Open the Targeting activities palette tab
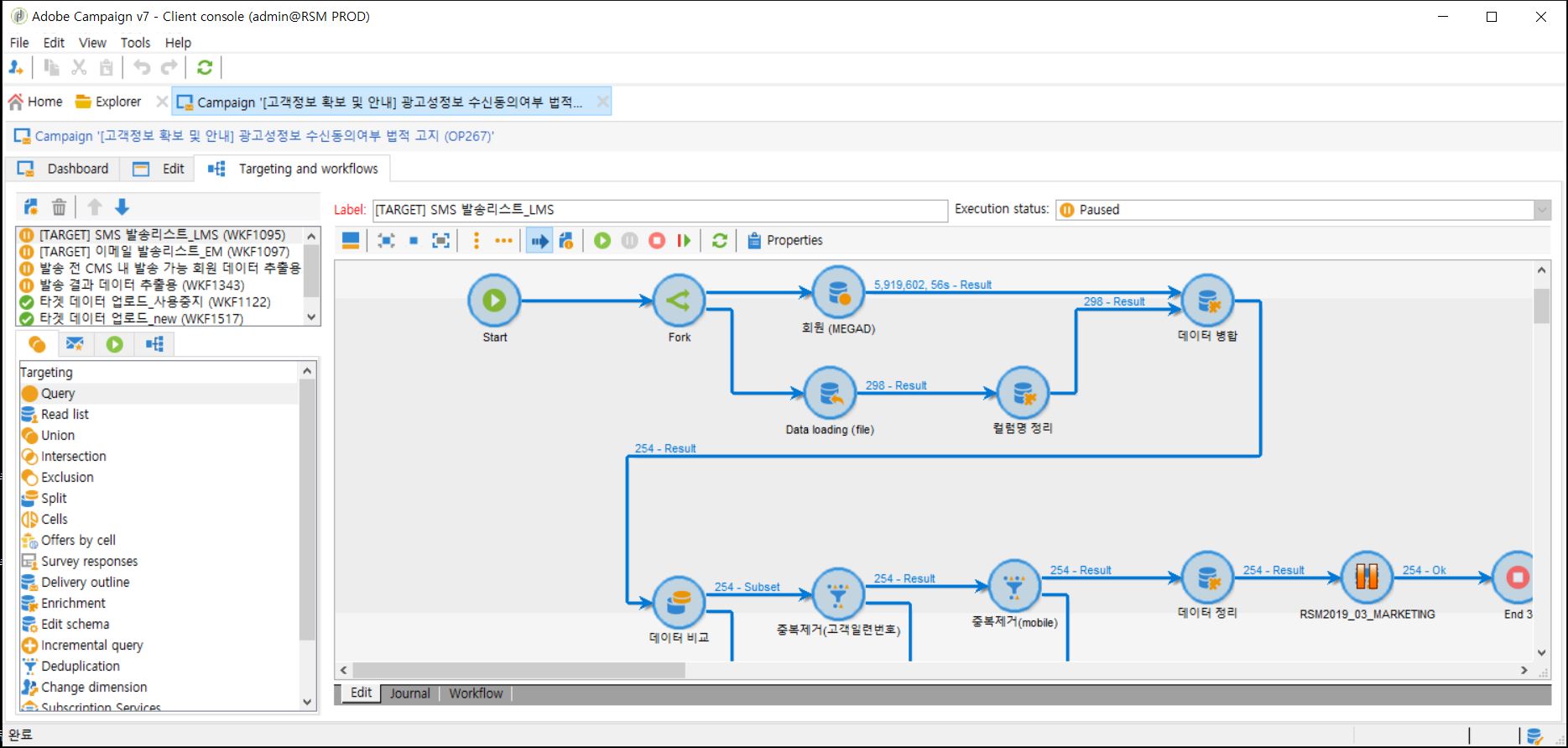 (37, 344)
